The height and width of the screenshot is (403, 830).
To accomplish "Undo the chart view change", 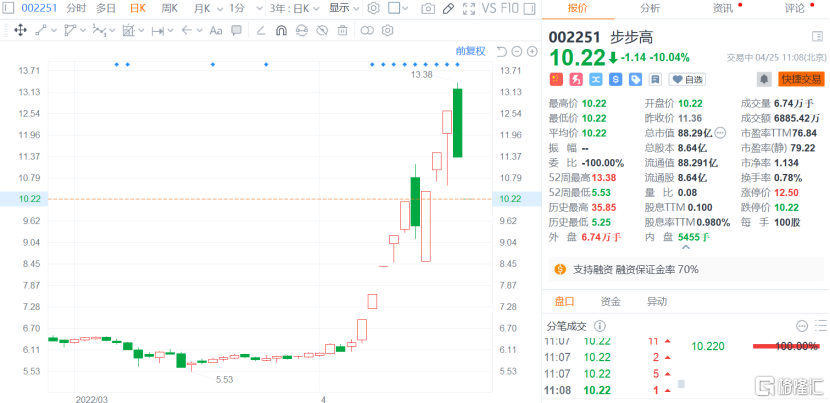I will [x=502, y=51].
